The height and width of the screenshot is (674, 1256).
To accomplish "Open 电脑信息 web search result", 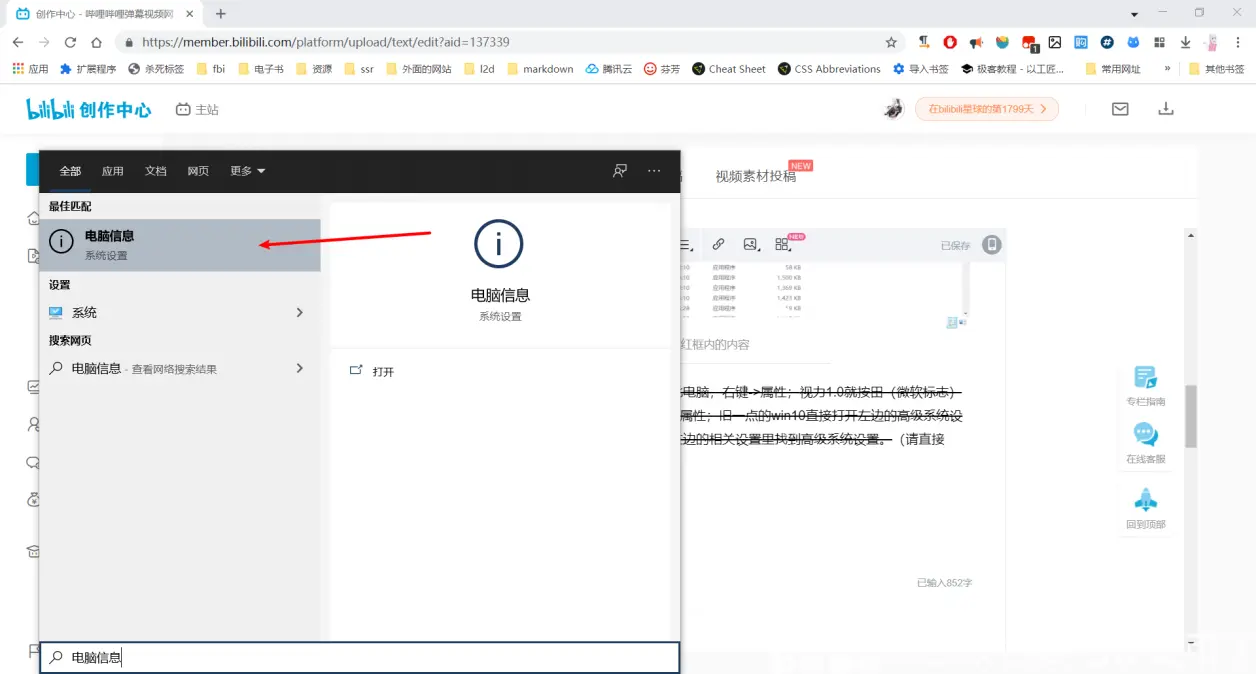I will pyautogui.click(x=180, y=369).
